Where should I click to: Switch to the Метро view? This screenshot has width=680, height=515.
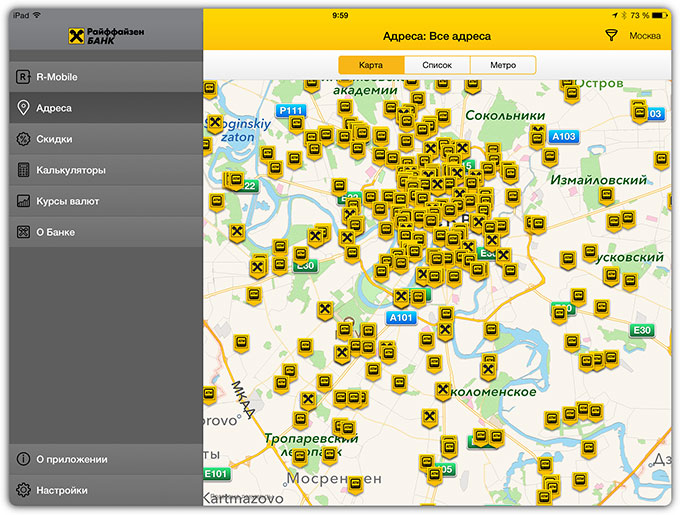coord(503,65)
